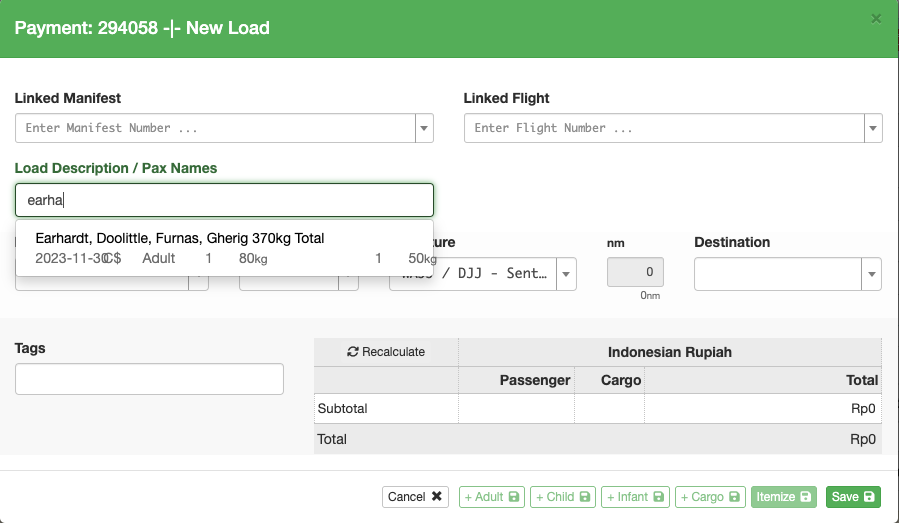Expand the Linked Manifest dropdown arrow
Viewport: 899px width, 523px height.
click(424, 128)
